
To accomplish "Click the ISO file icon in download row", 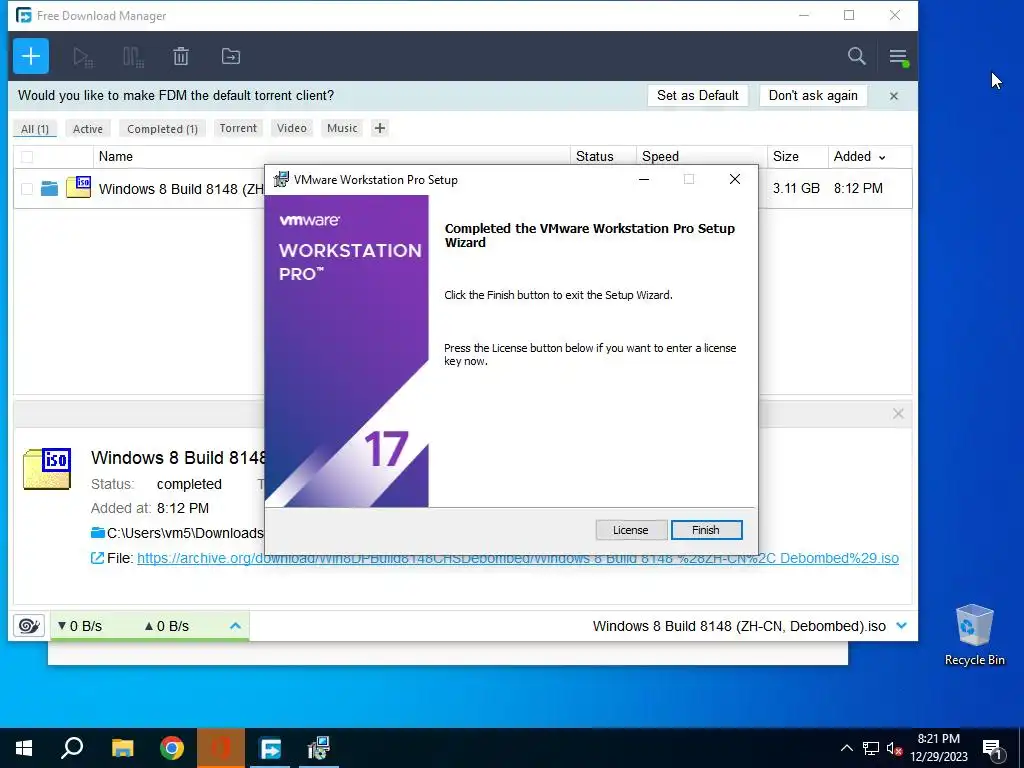I will pos(78,187).
